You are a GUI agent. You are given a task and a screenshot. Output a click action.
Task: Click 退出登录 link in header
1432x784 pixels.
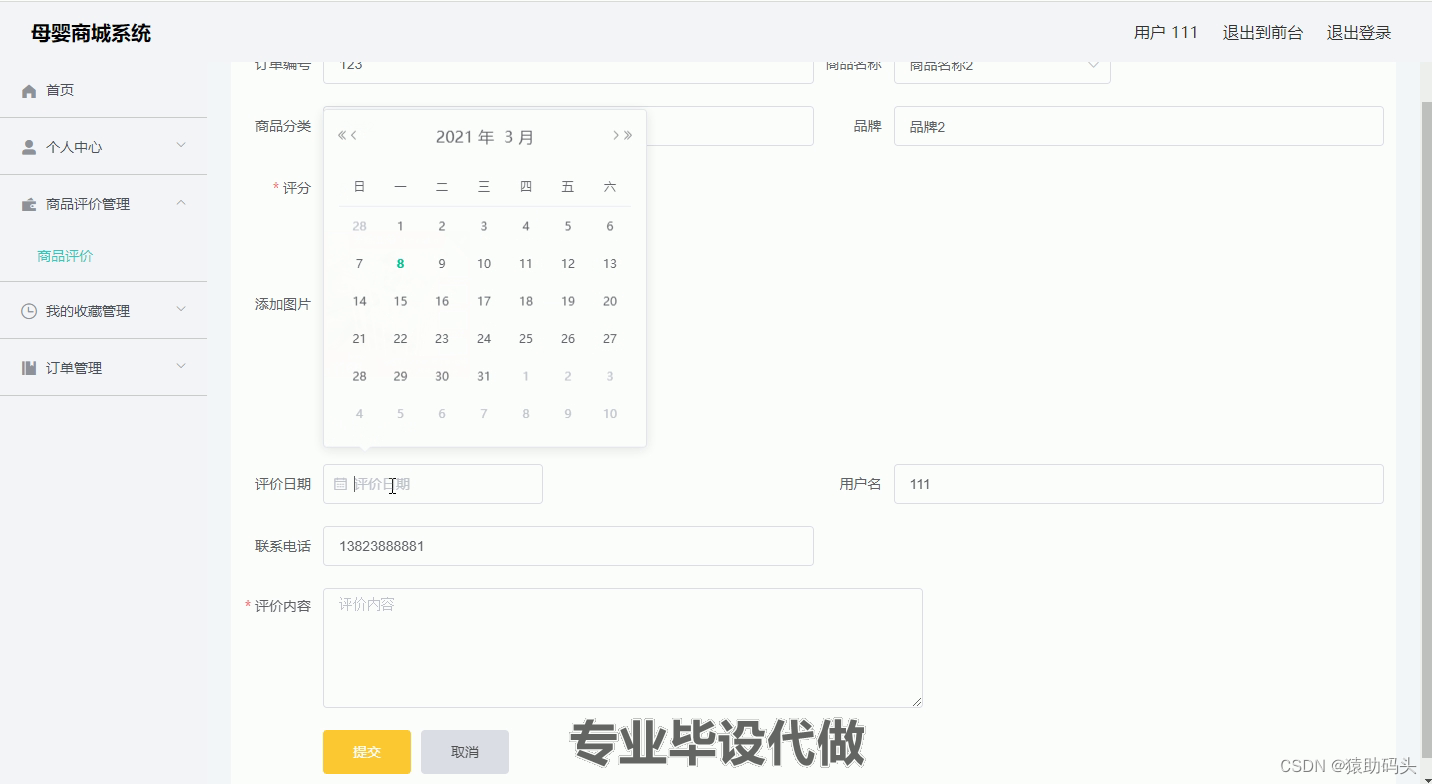[1359, 33]
